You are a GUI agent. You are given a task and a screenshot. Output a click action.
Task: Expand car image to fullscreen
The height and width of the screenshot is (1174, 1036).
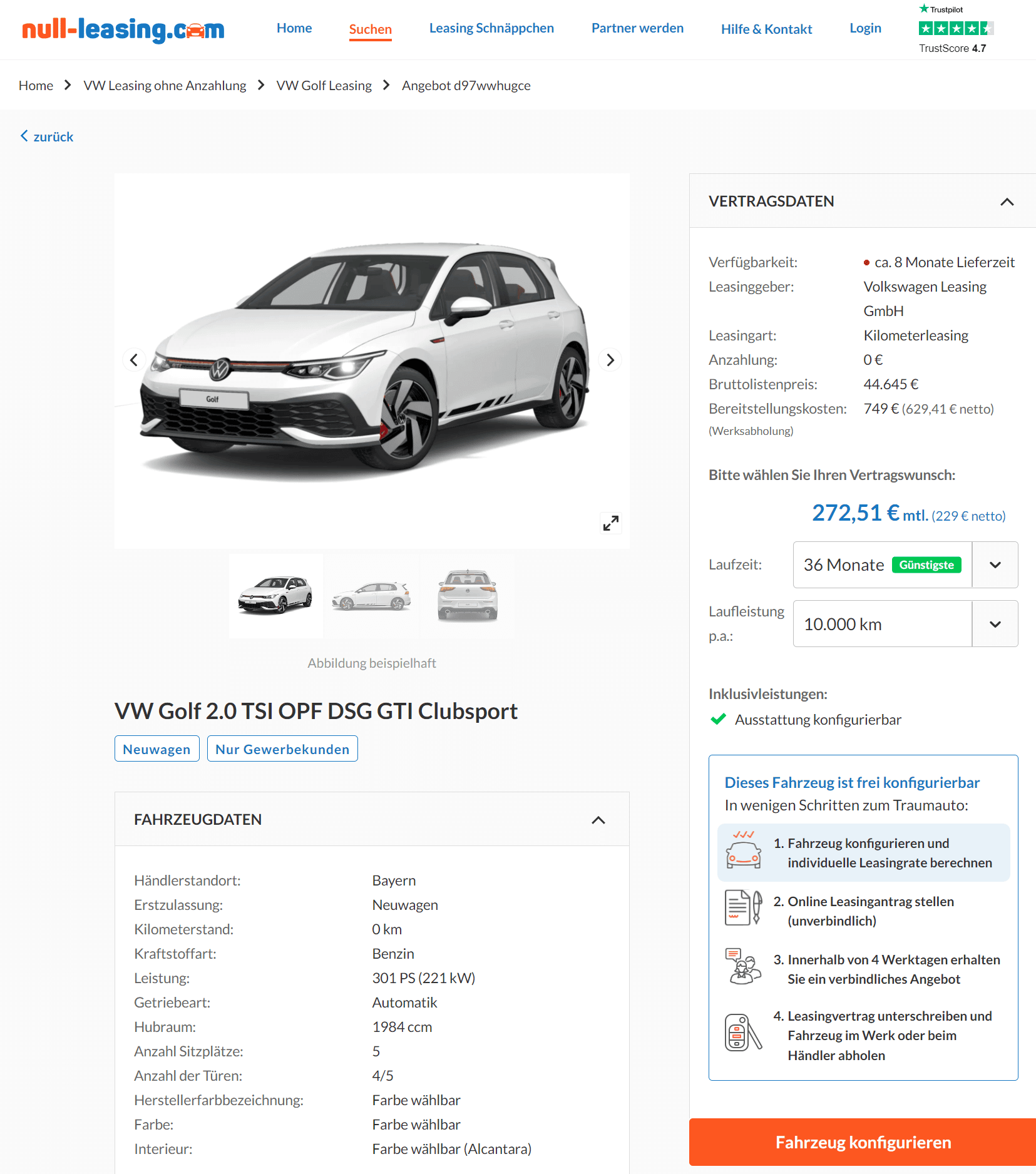pyautogui.click(x=611, y=523)
